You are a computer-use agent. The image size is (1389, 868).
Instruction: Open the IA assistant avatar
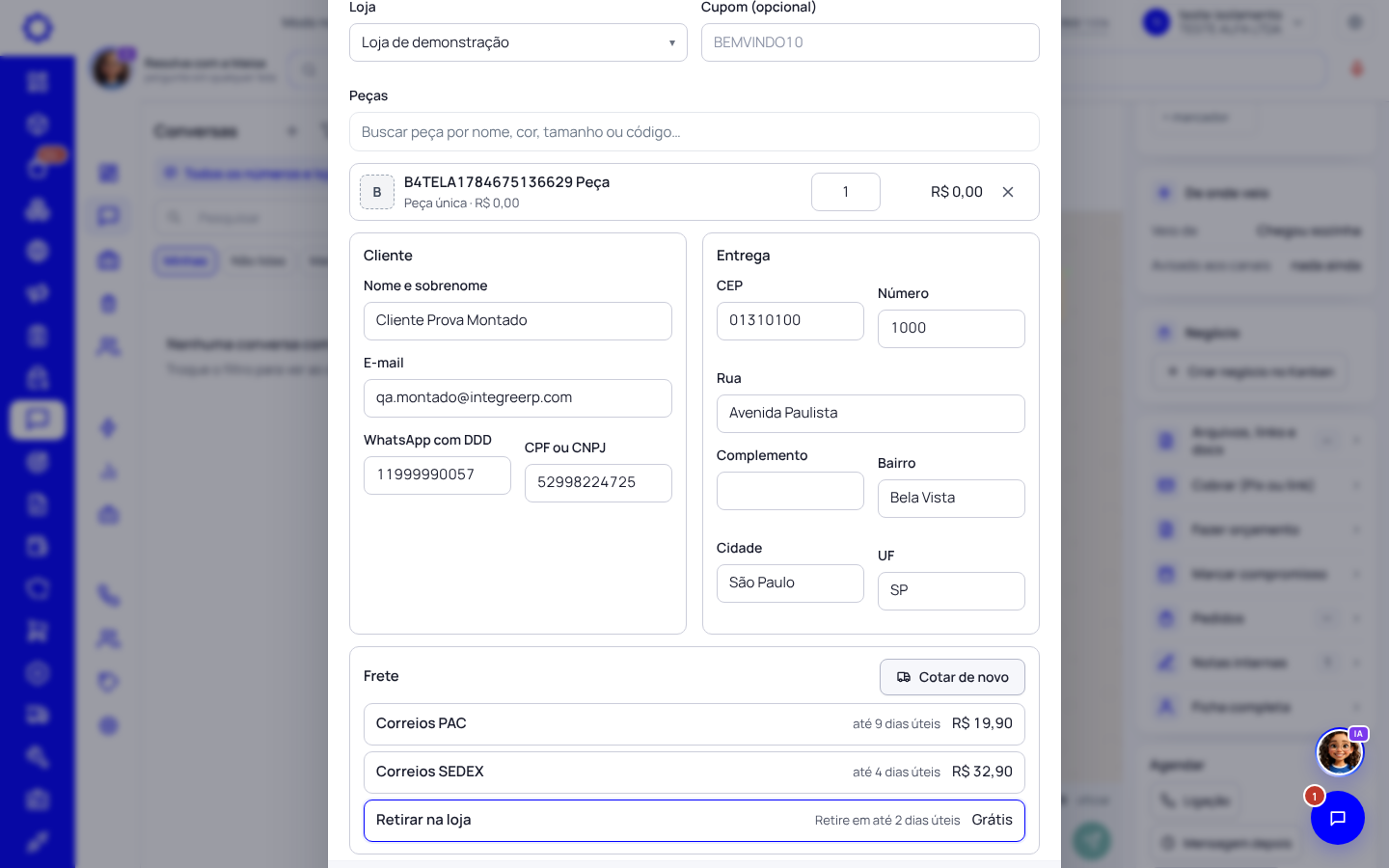(x=1341, y=752)
